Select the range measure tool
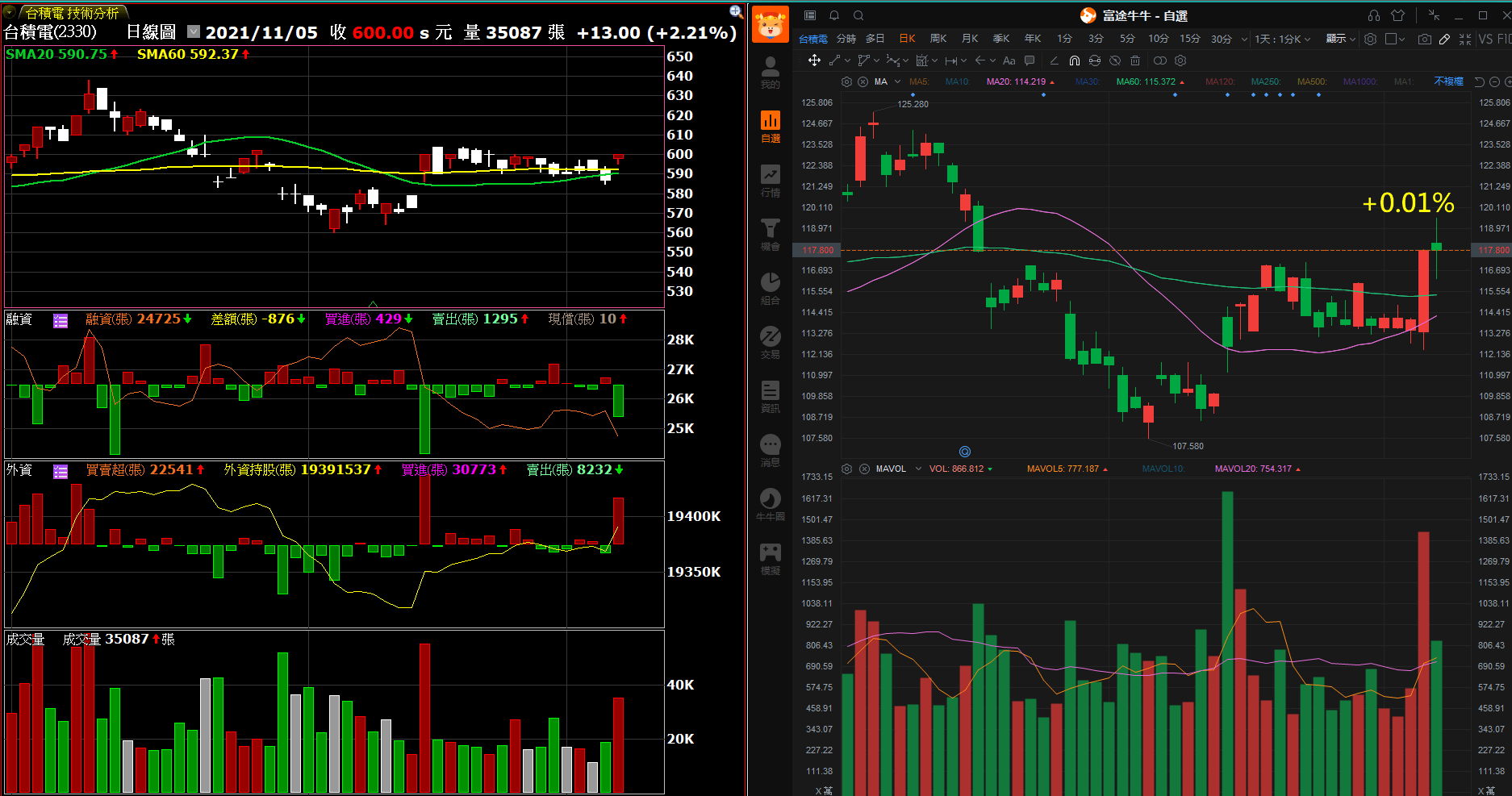1512x796 pixels. pos(951,60)
